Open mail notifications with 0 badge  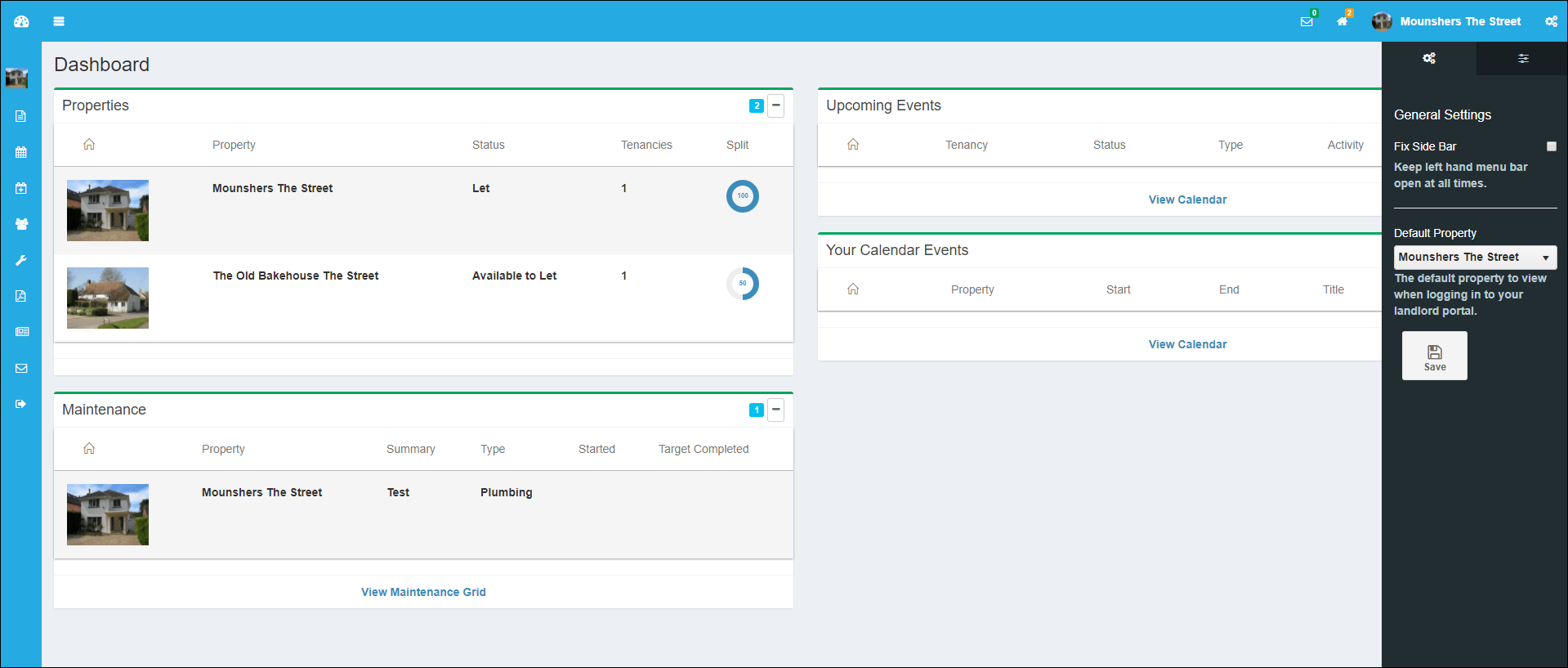(1307, 20)
